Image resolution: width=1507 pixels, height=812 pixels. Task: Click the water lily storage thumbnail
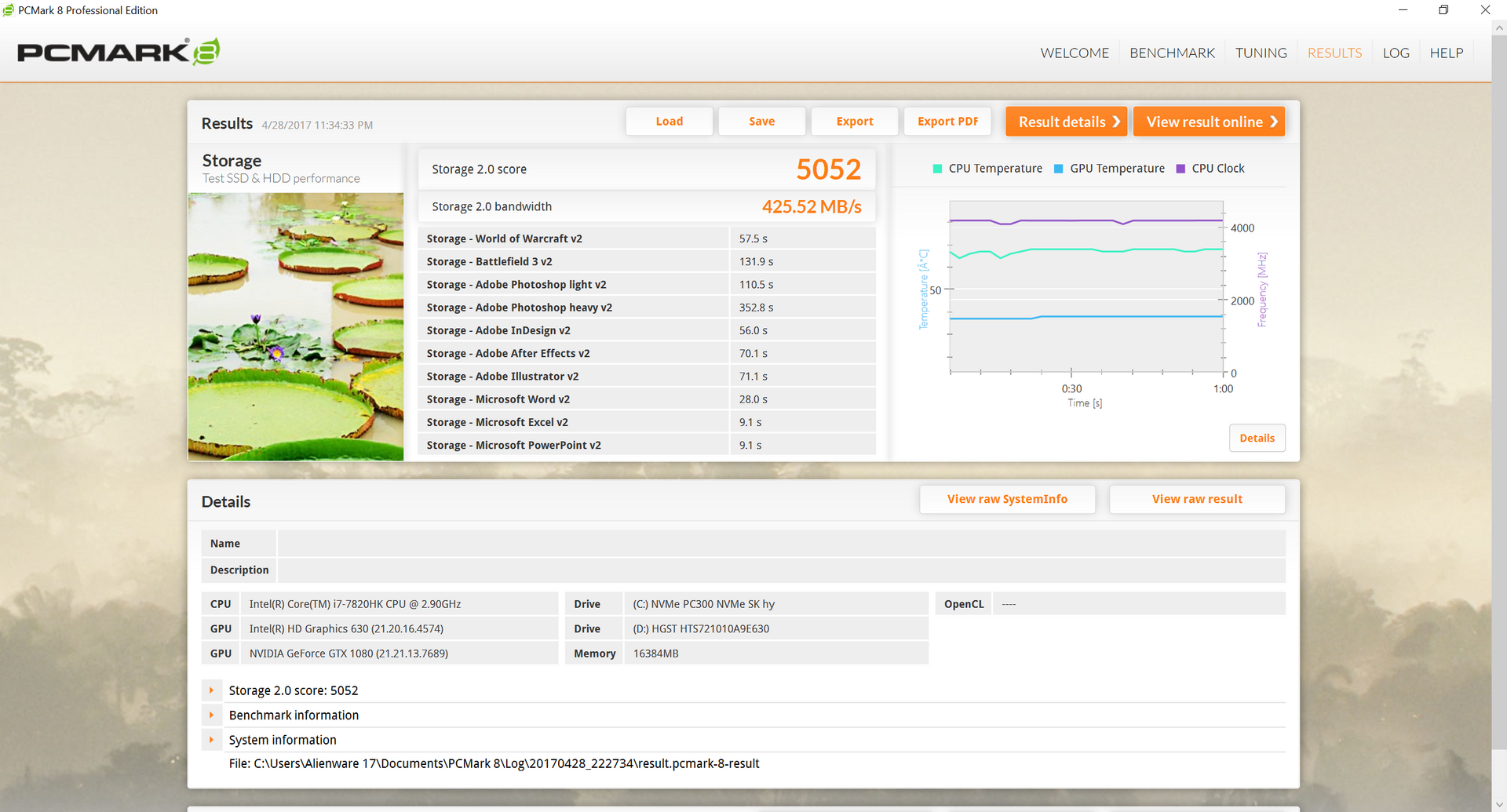coord(296,326)
